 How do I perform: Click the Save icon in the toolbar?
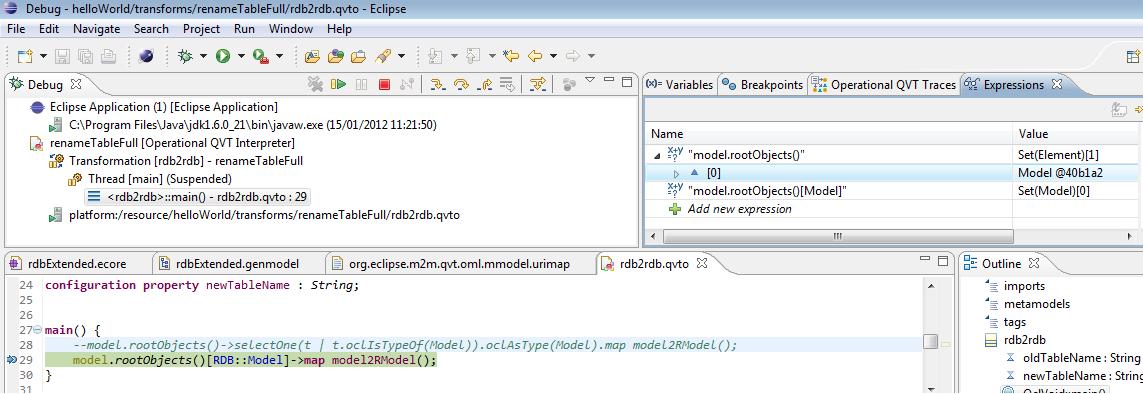pos(63,56)
